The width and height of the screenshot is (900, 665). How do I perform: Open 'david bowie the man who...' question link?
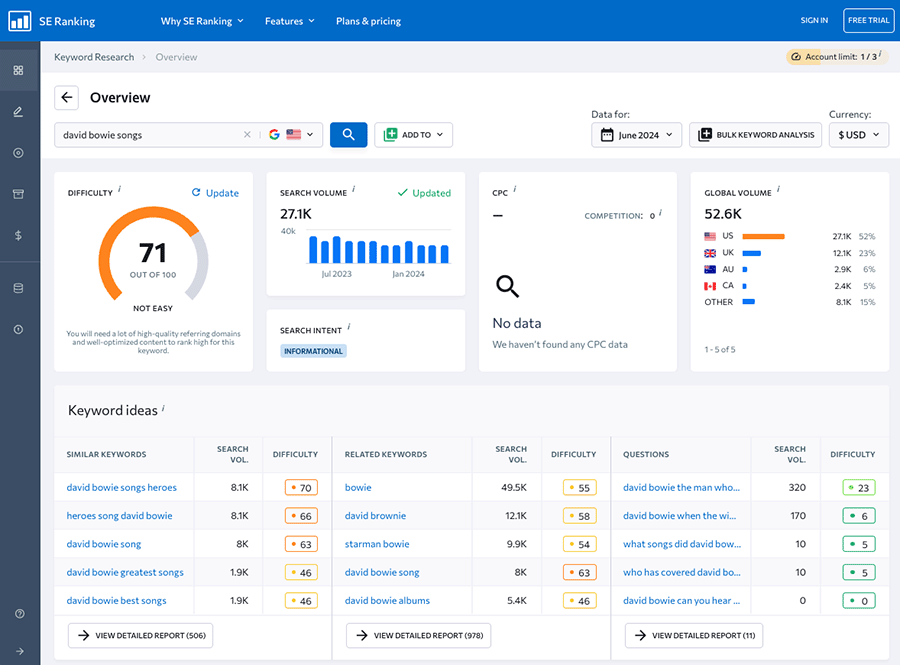tap(681, 487)
